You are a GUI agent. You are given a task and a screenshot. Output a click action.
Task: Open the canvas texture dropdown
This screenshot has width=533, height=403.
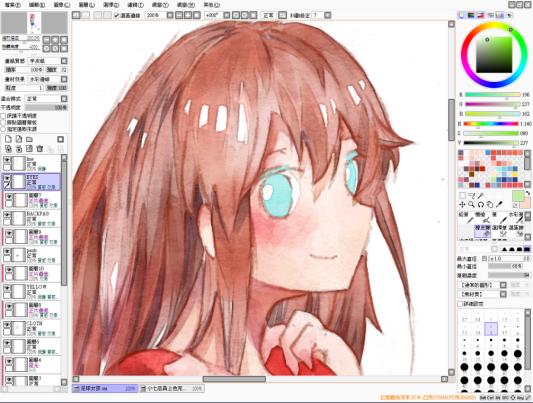click(64, 61)
